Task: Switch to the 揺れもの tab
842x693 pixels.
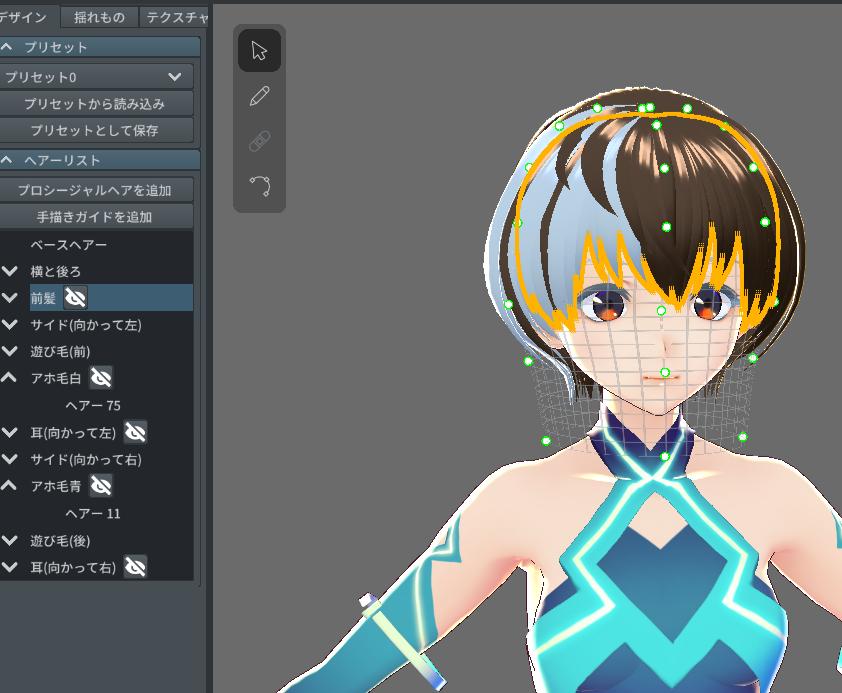Action: pyautogui.click(x=99, y=17)
